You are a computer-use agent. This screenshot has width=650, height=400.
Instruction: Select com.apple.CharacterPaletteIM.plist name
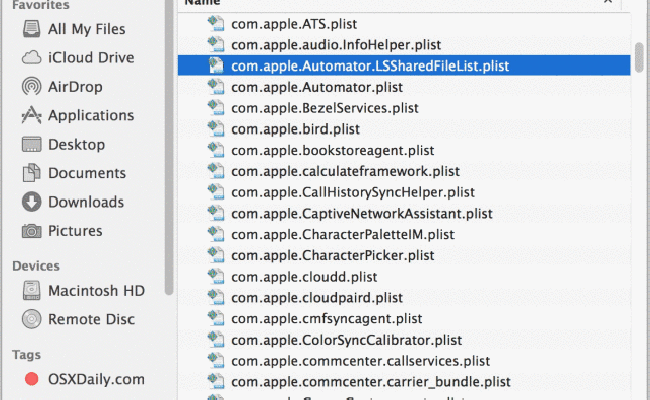(x=343, y=235)
